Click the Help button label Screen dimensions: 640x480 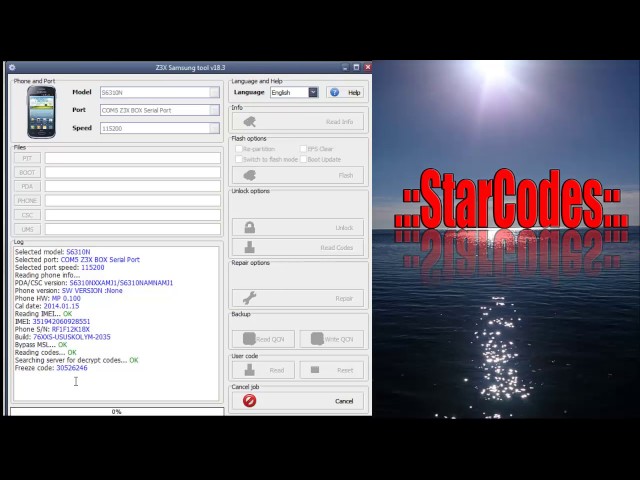click(354, 93)
